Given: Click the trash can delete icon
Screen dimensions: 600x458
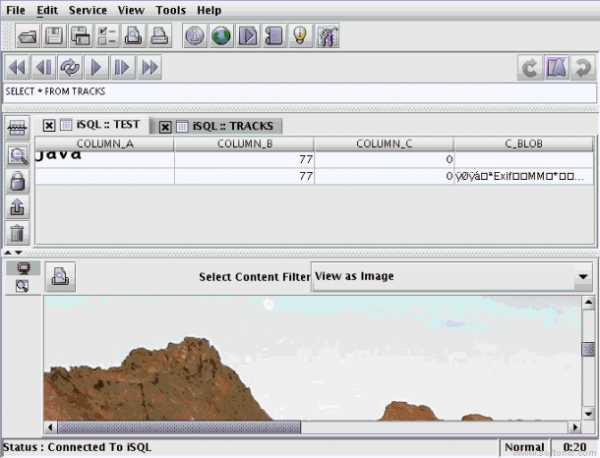Looking at the screenshot, I should coord(18,233).
